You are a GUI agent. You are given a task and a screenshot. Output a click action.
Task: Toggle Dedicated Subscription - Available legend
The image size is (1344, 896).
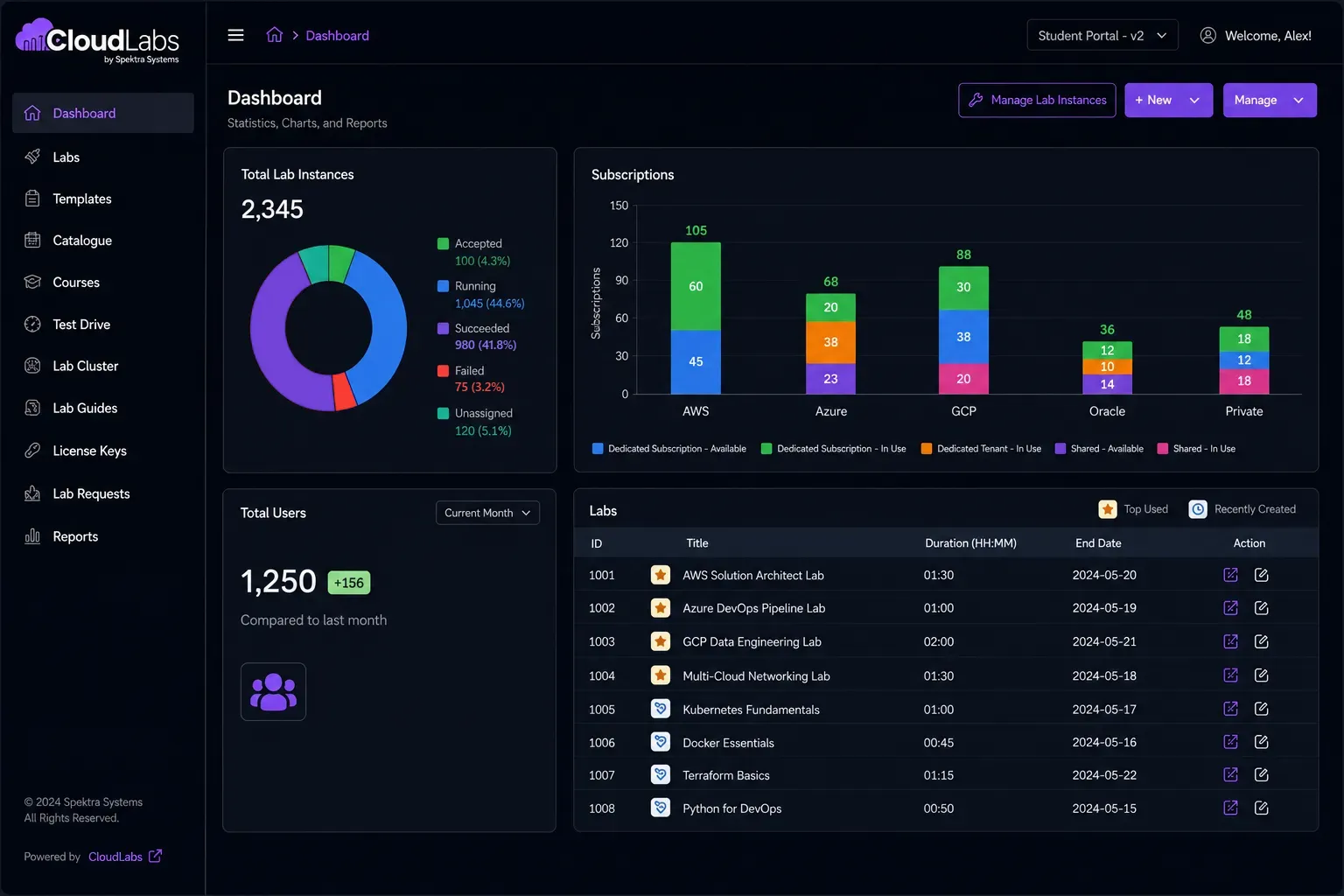click(x=669, y=449)
